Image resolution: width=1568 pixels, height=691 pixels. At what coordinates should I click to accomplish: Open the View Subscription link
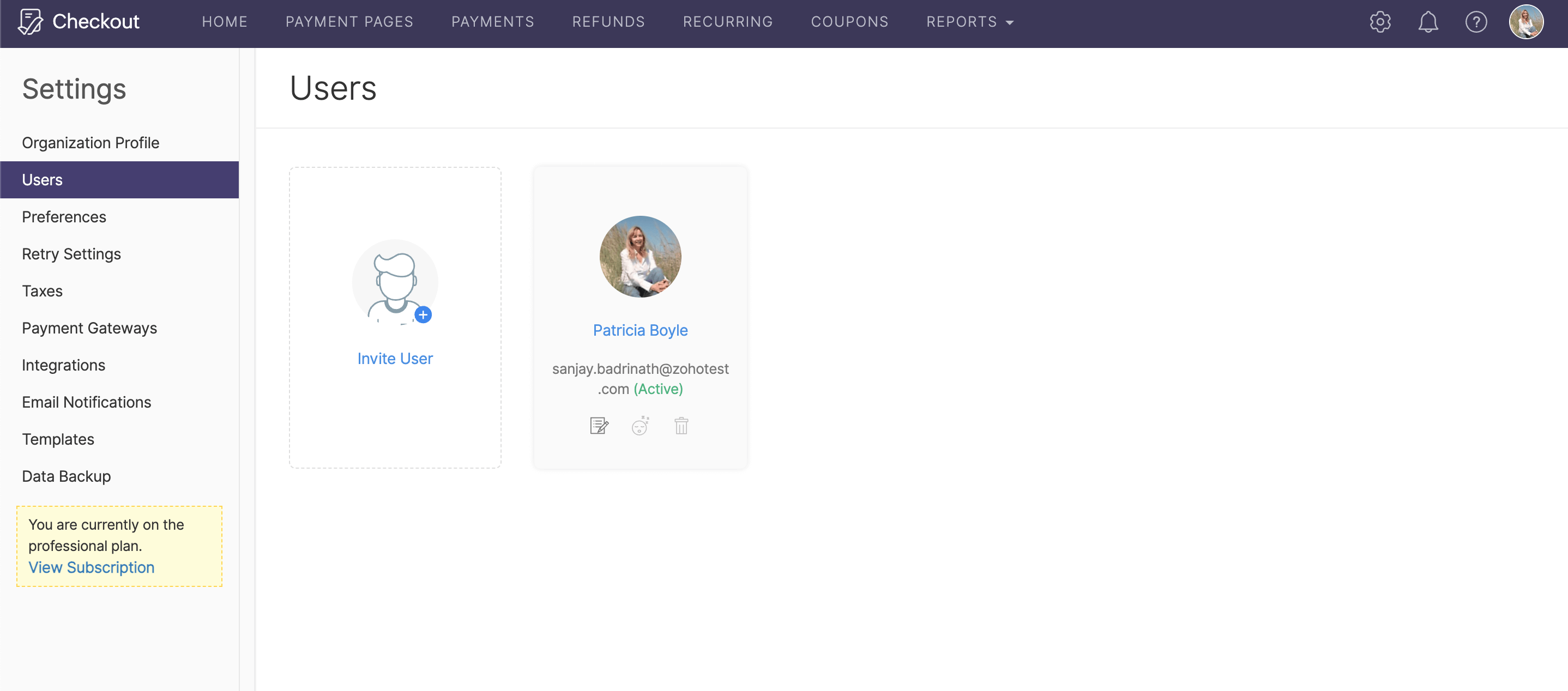tap(91, 567)
